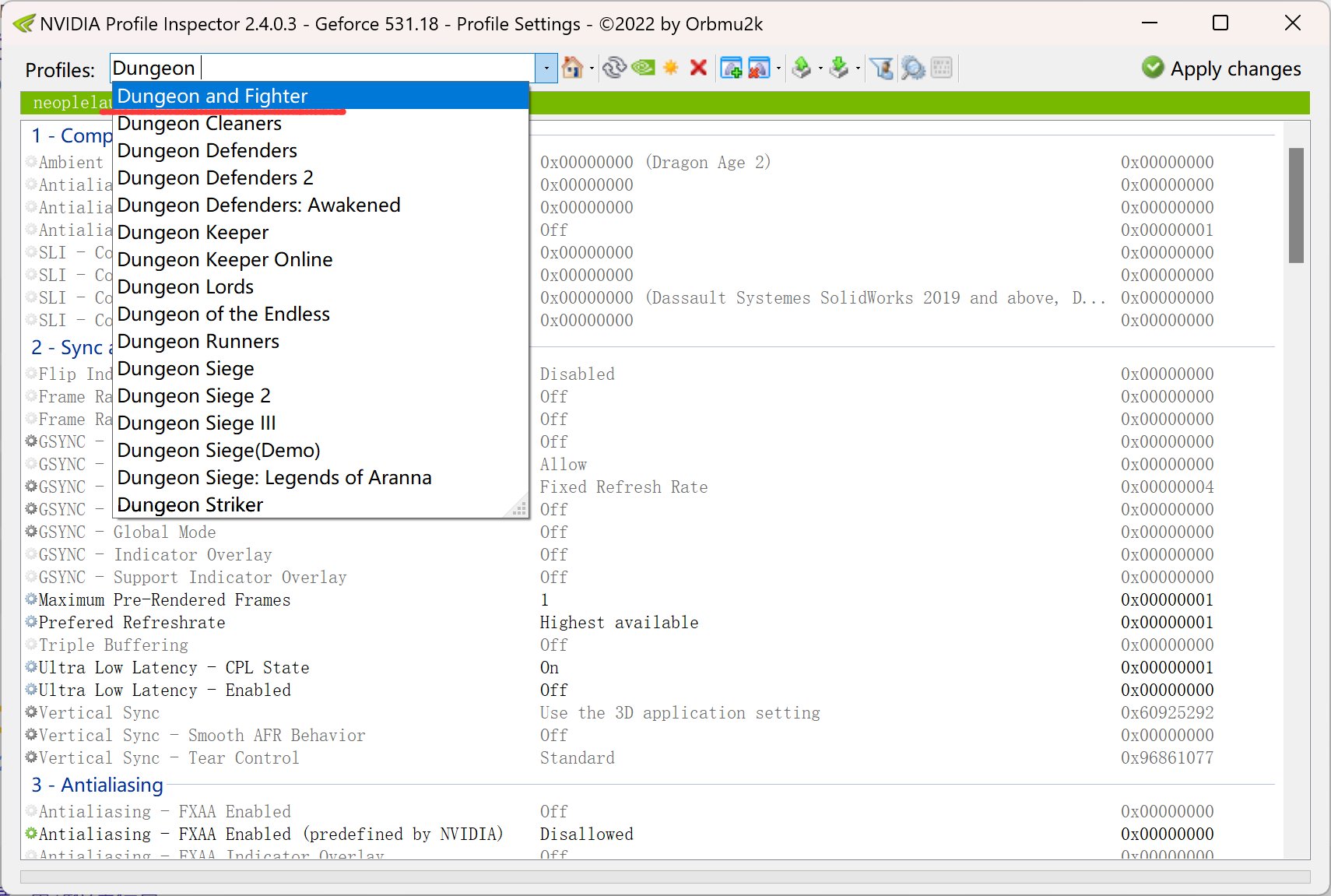1331x896 pixels.
Task: Pick Dungeon Defenders 2 entry
Action: [x=321, y=177]
